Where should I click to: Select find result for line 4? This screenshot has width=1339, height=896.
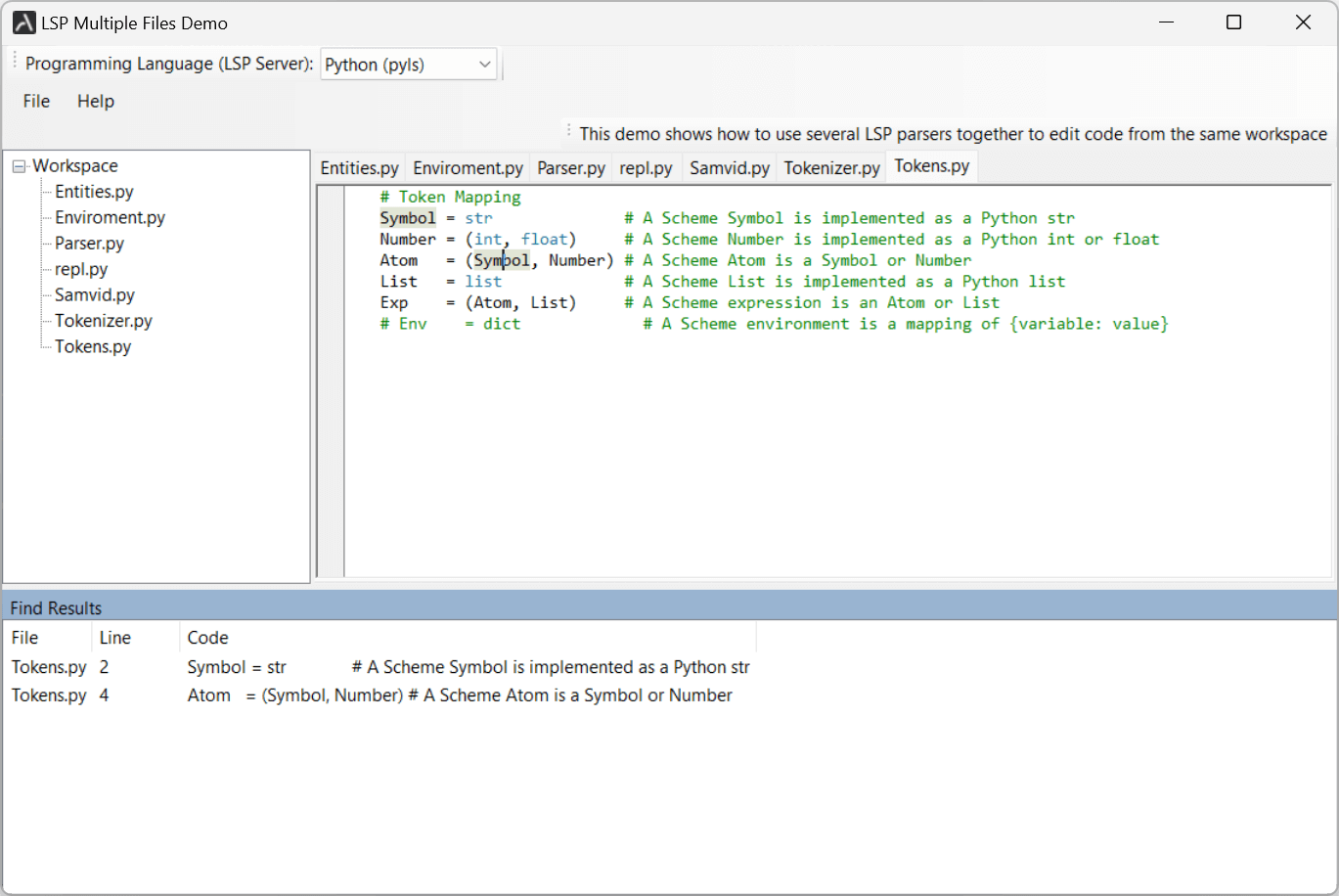click(380, 695)
